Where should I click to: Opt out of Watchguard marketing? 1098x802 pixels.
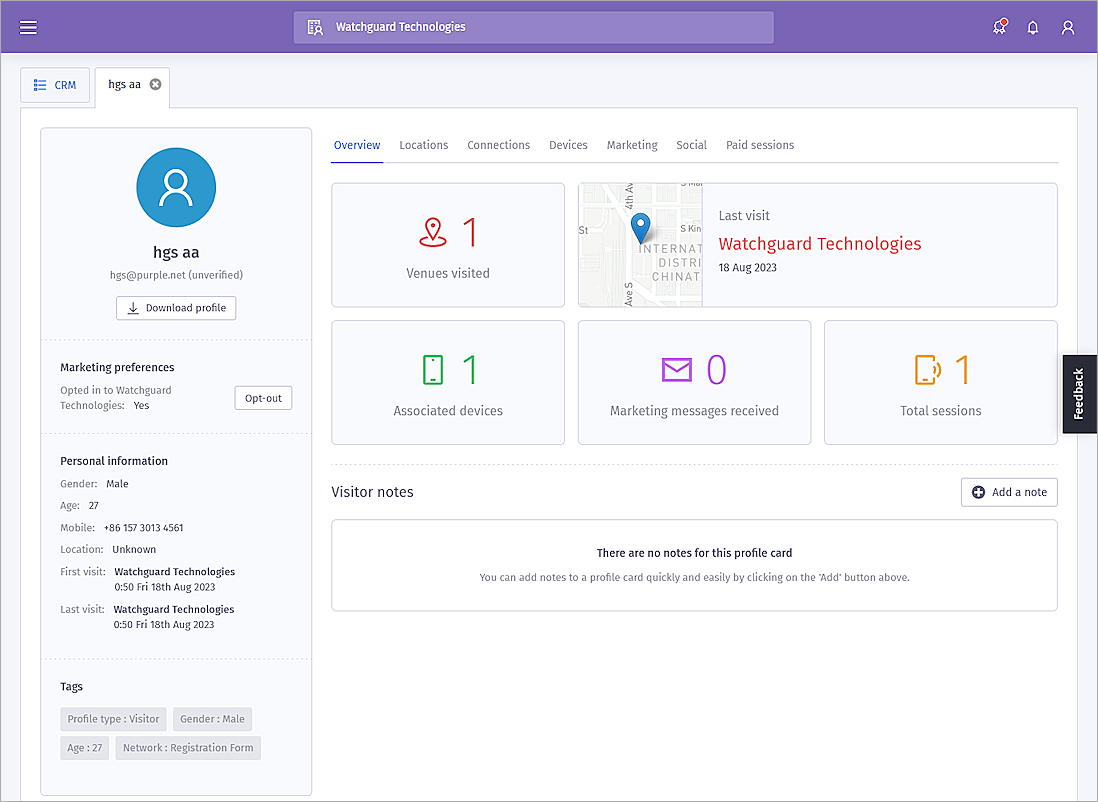[263, 398]
